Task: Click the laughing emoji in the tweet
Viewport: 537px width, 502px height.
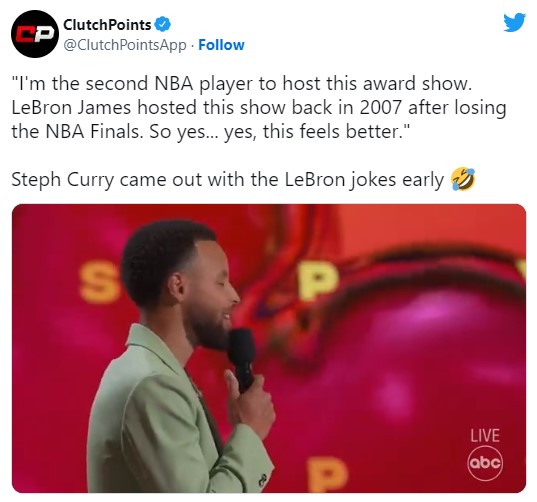Action: coord(463,179)
